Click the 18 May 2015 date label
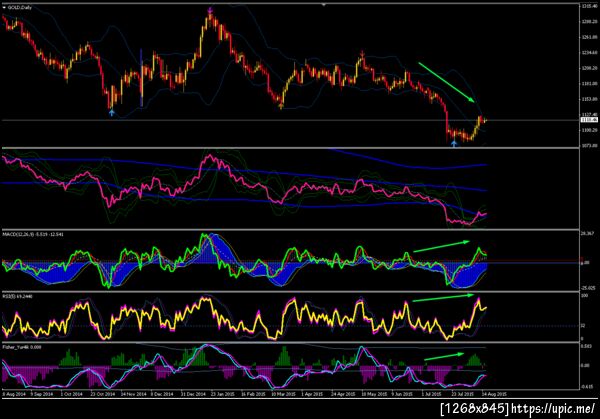Viewport: 600px width, 419px height. pos(373,394)
